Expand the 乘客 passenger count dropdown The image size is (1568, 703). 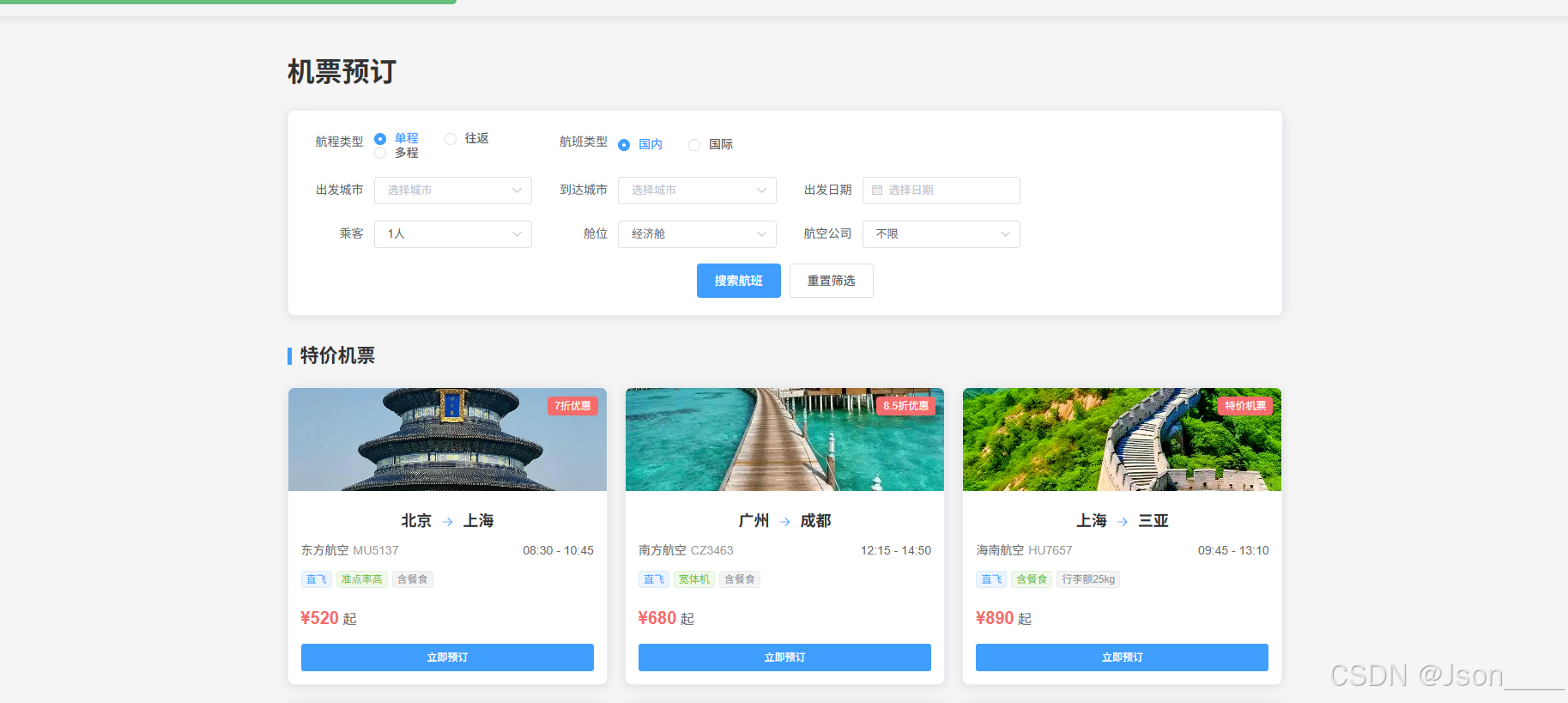(453, 234)
